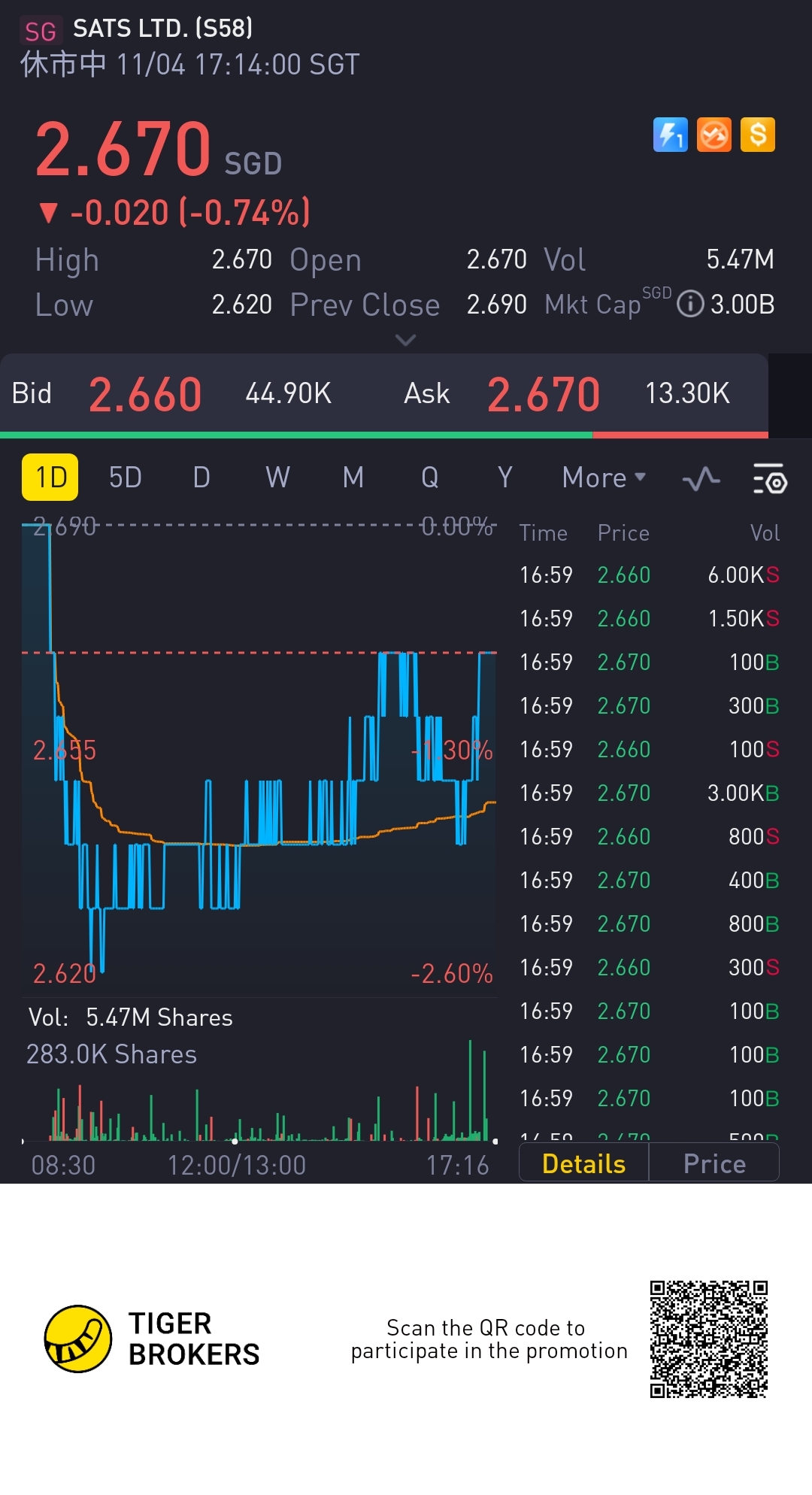The height and width of the screenshot is (1495, 812).
Task: Select the 400 B trade row
Action: 650,881
